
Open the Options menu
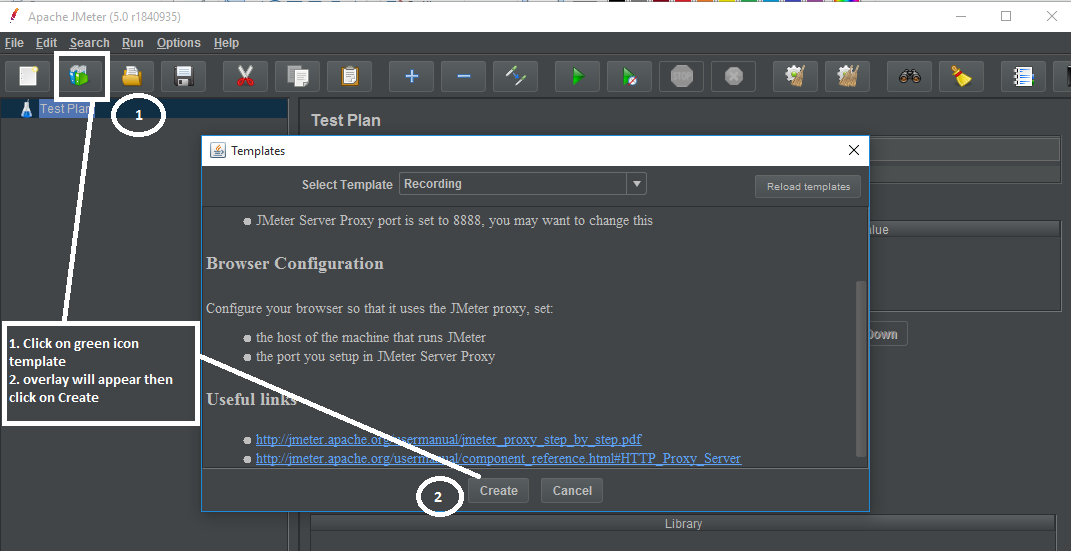(178, 43)
